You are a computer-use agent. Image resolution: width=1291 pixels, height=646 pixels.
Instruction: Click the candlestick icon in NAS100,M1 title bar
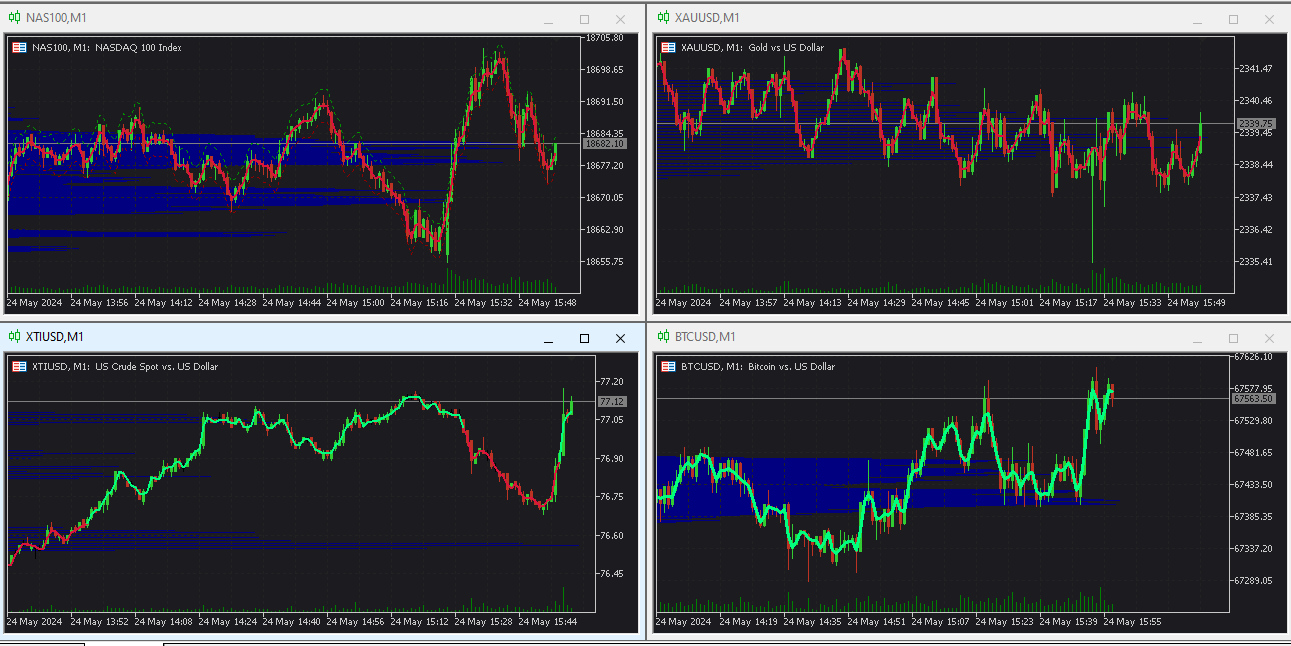tap(15, 18)
